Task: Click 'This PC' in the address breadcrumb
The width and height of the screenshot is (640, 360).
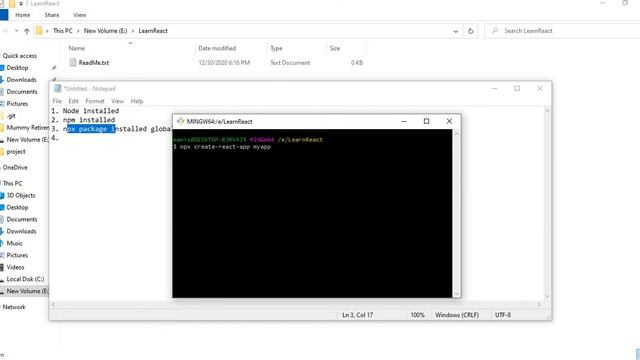Action: (62, 31)
